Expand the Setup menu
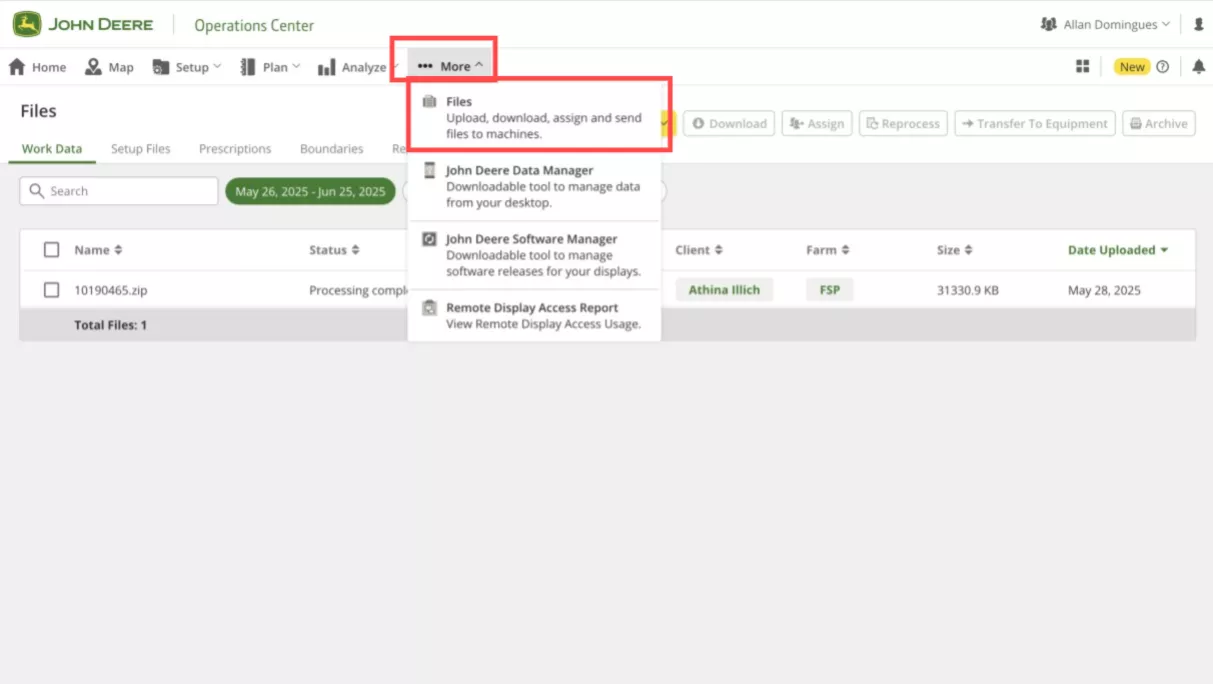1213x684 pixels. click(x=187, y=67)
